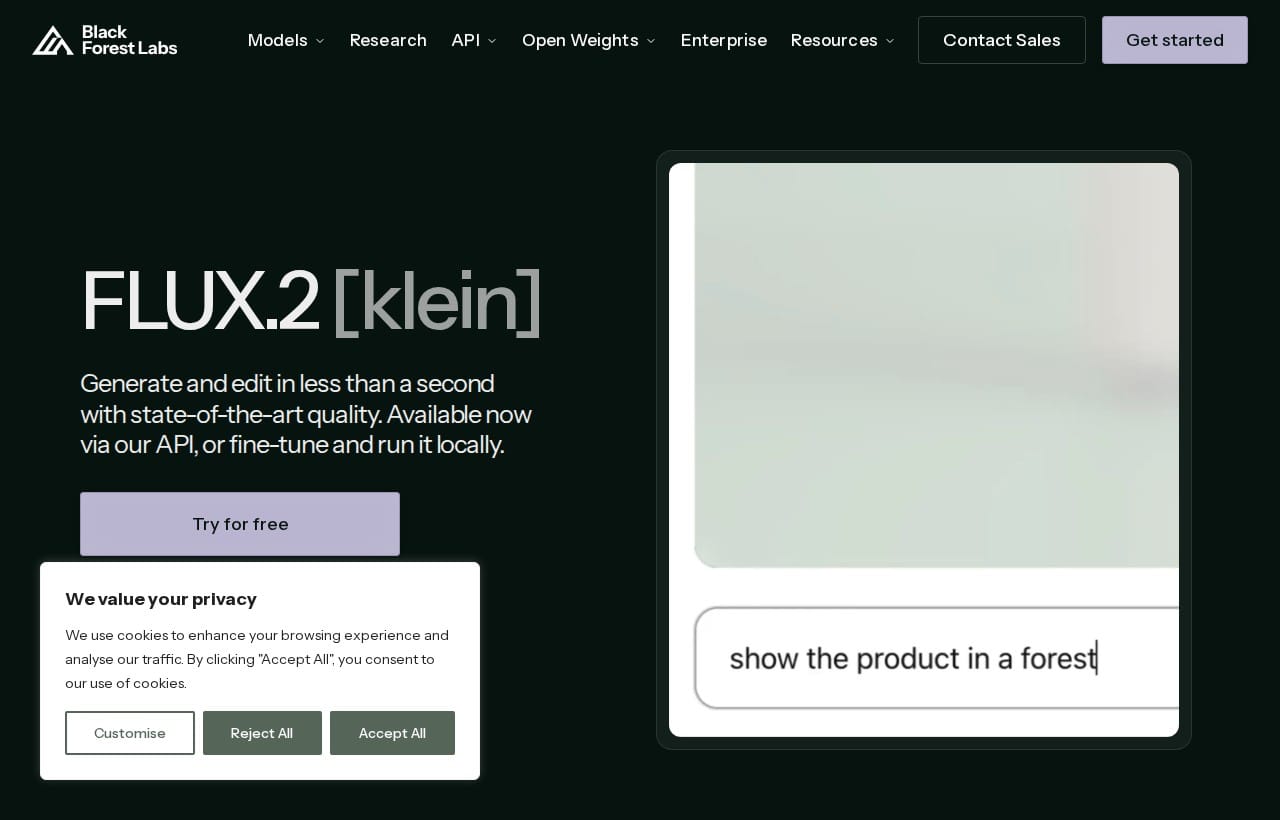Open the Resources menu
The width and height of the screenshot is (1280, 820).
[x=834, y=40]
